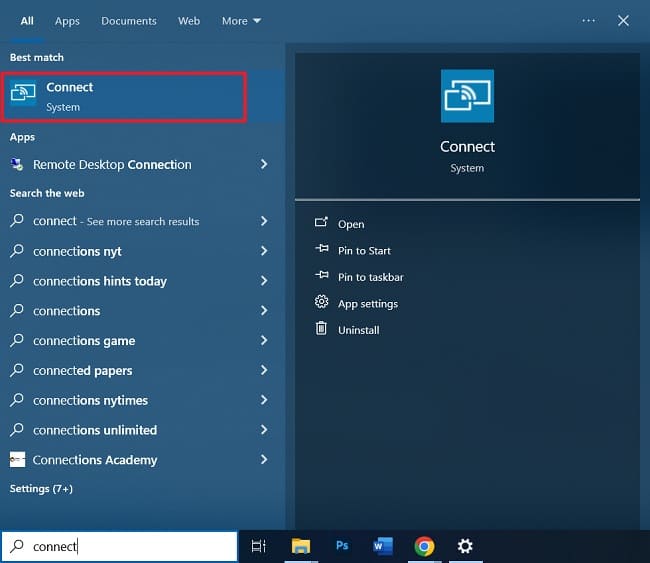The image size is (650, 563).
Task: Click the Open action icon
Action: click(x=321, y=222)
